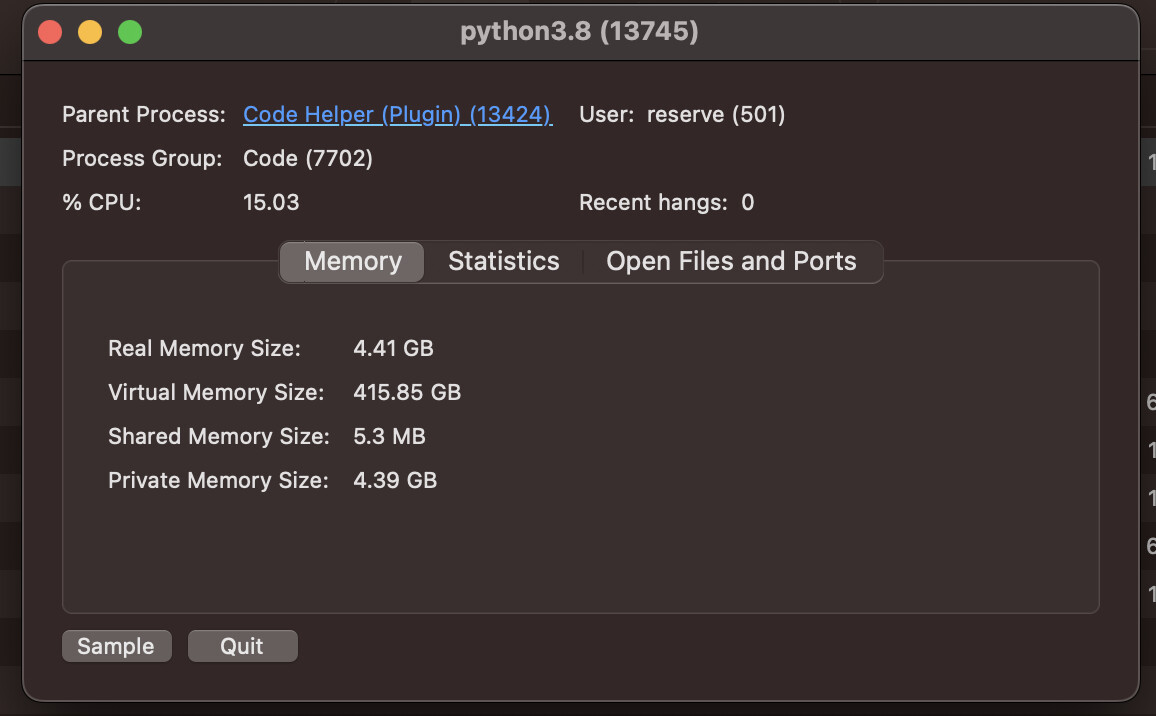The width and height of the screenshot is (1156, 716).
Task: Close the python3.8 window with red button
Action: 50,32
